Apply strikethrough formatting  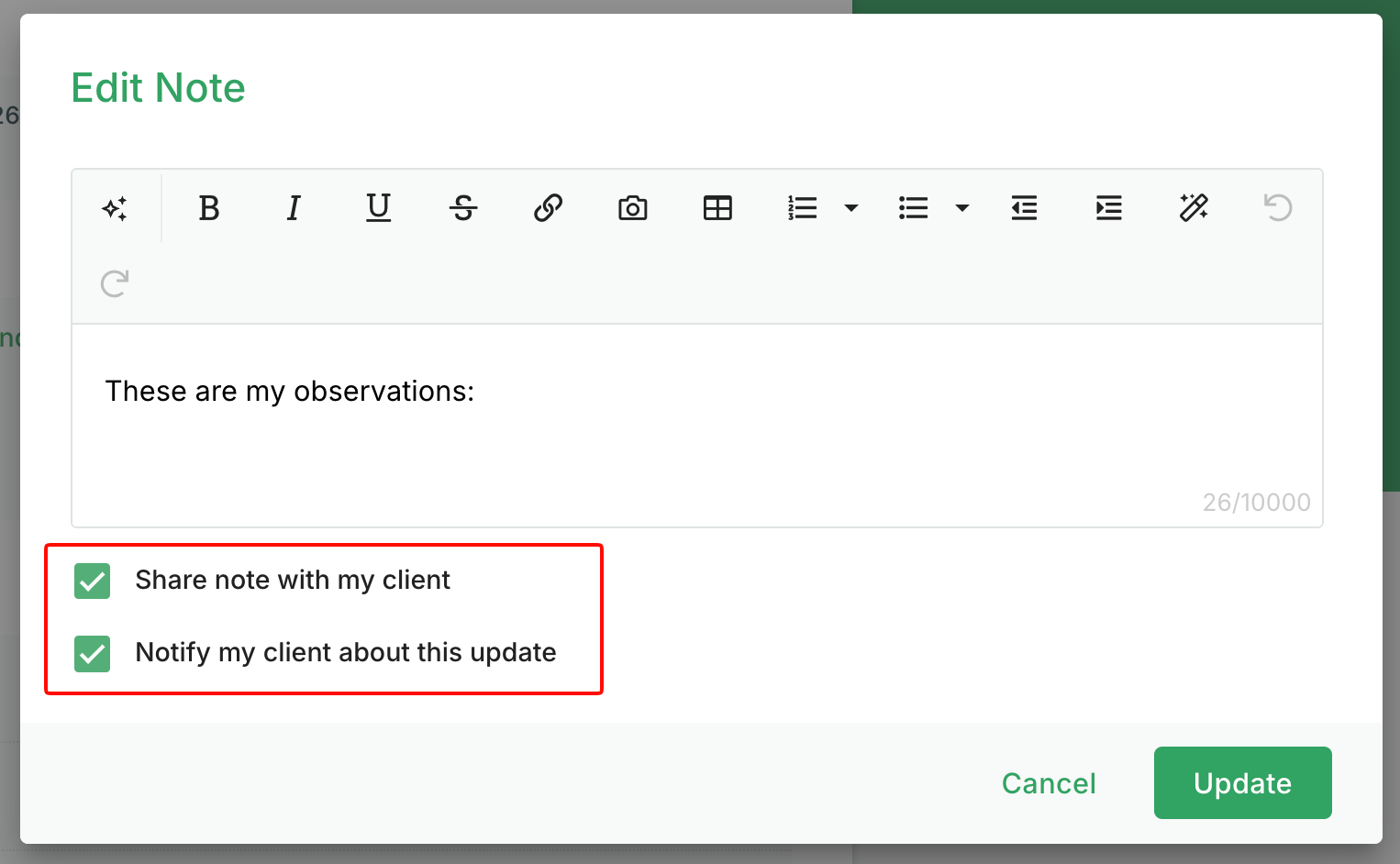click(x=463, y=208)
